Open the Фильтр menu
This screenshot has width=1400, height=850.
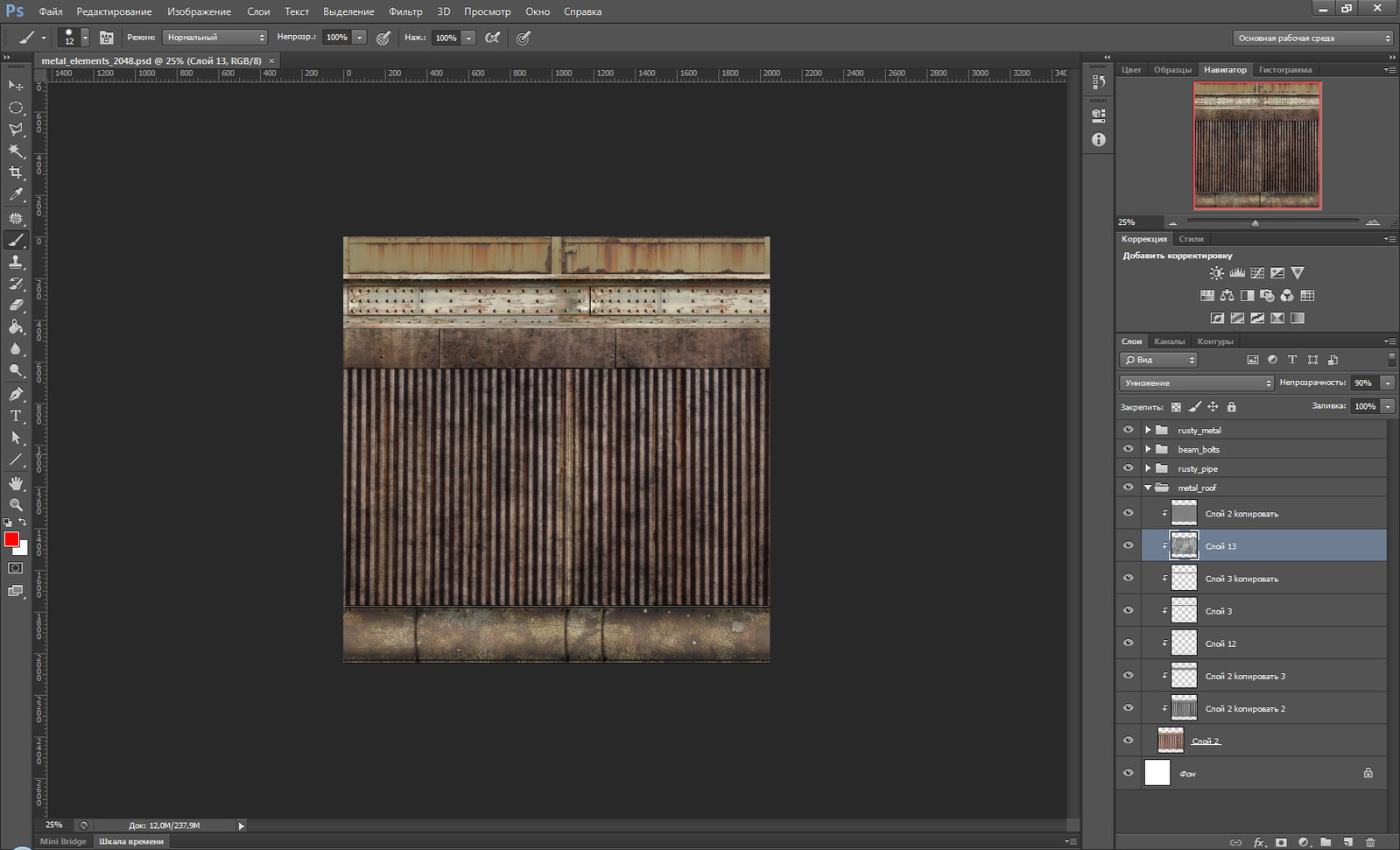[405, 11]
